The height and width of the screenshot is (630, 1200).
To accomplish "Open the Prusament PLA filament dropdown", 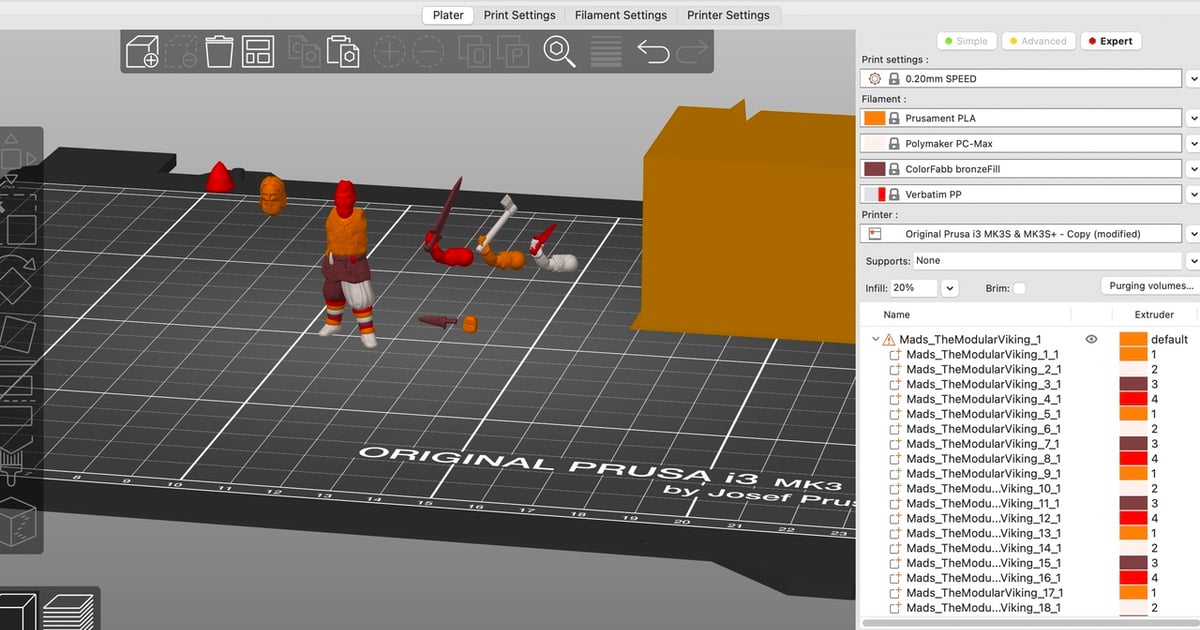I will (x=1193, y=117).
